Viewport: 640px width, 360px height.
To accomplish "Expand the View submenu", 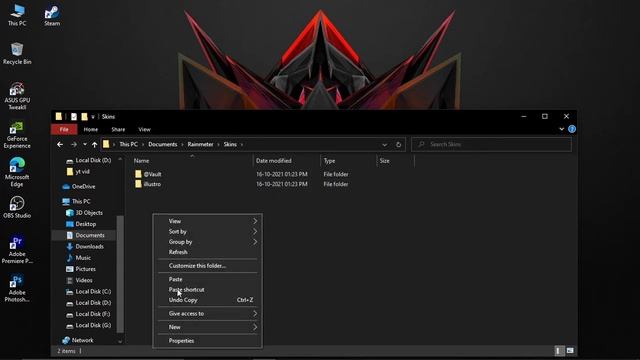I will [208, 221].
